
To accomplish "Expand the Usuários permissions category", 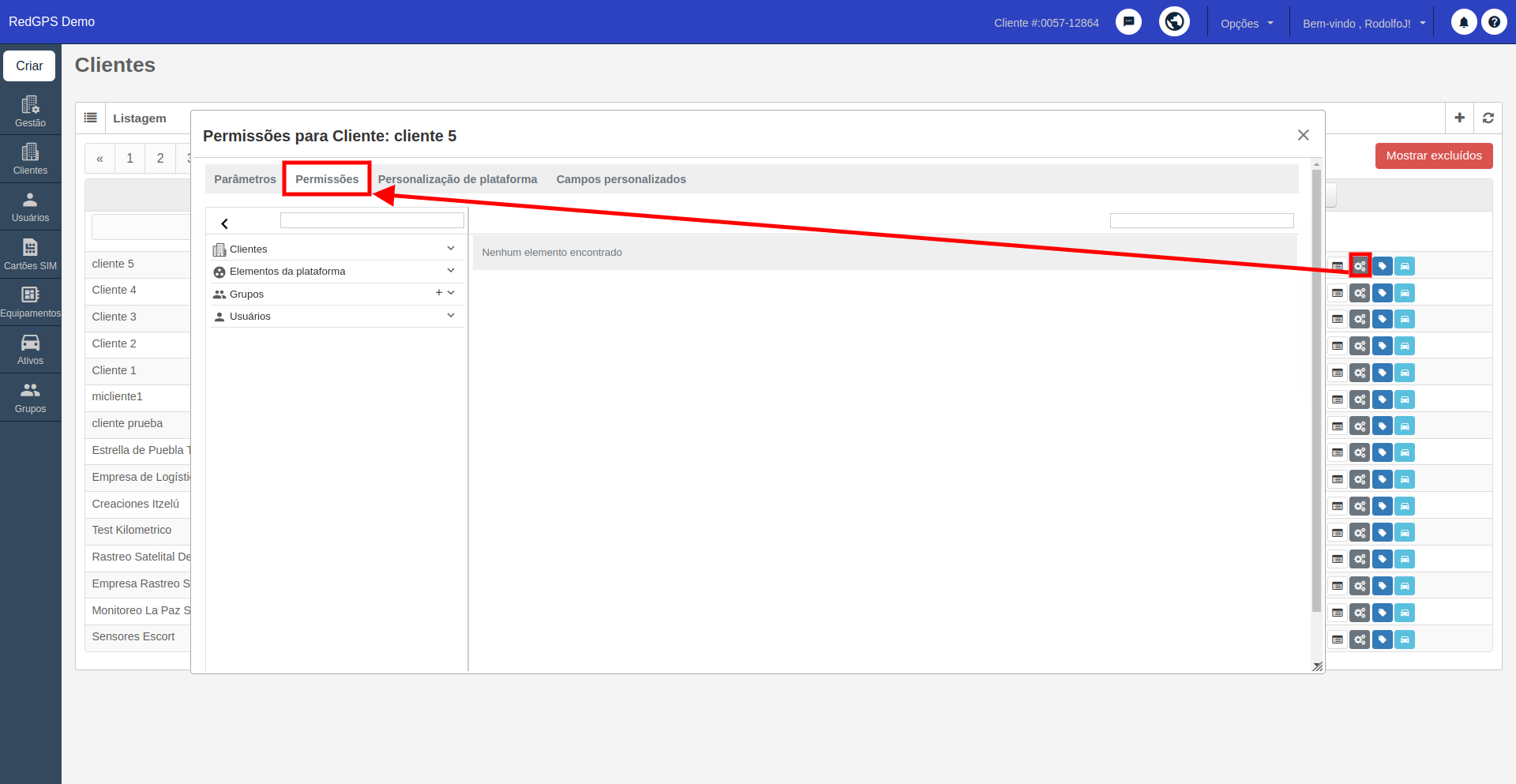I will click(451, 315).
